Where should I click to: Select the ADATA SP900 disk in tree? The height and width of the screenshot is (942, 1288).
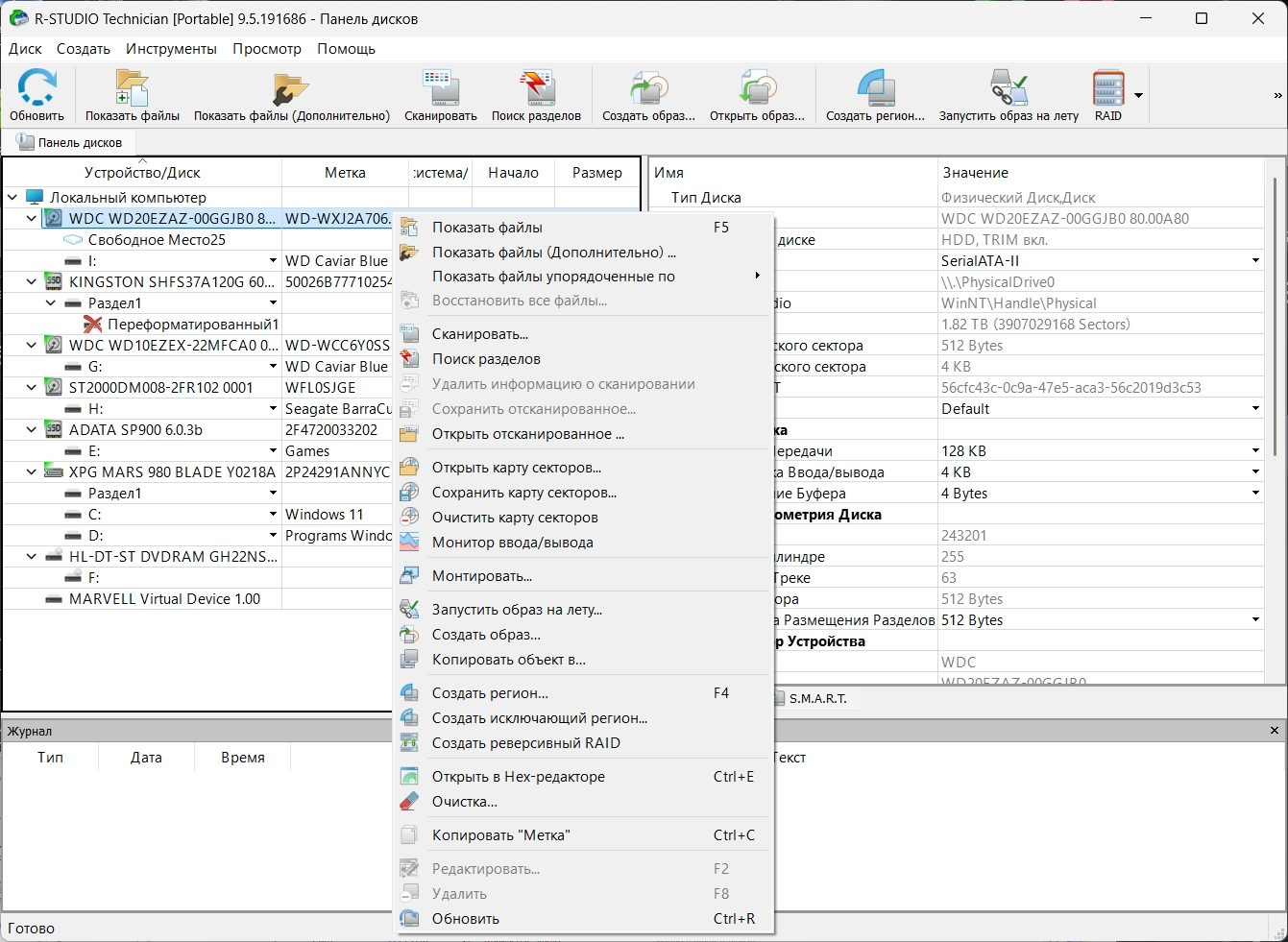tap(135, 430)
